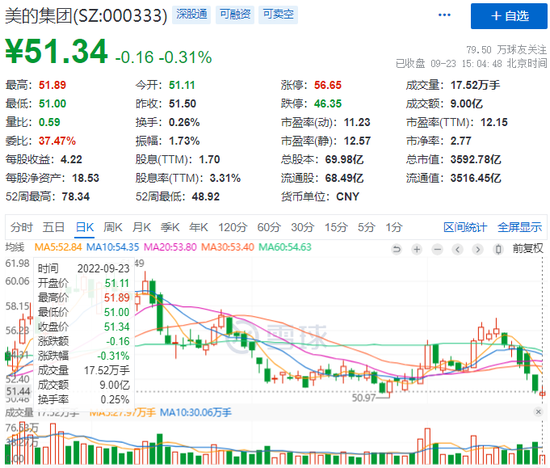Click the 总股本 value 69.98亿

coord(344,160)
